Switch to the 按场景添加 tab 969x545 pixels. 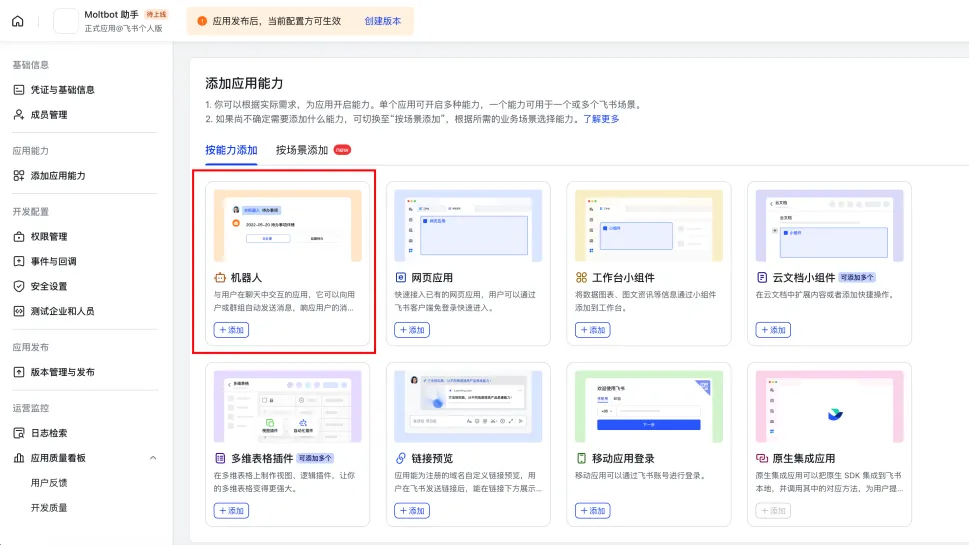coord(302,150)
